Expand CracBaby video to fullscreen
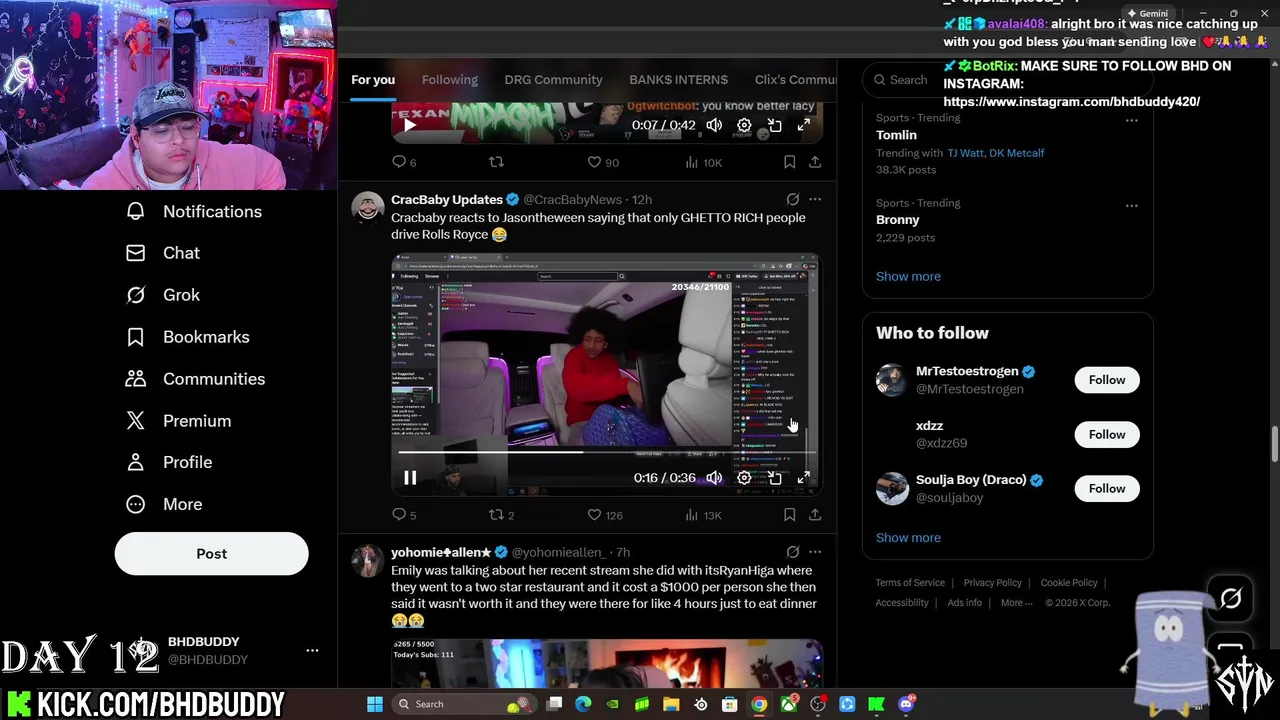1280x720 pixels. click(x=804, y=478)
